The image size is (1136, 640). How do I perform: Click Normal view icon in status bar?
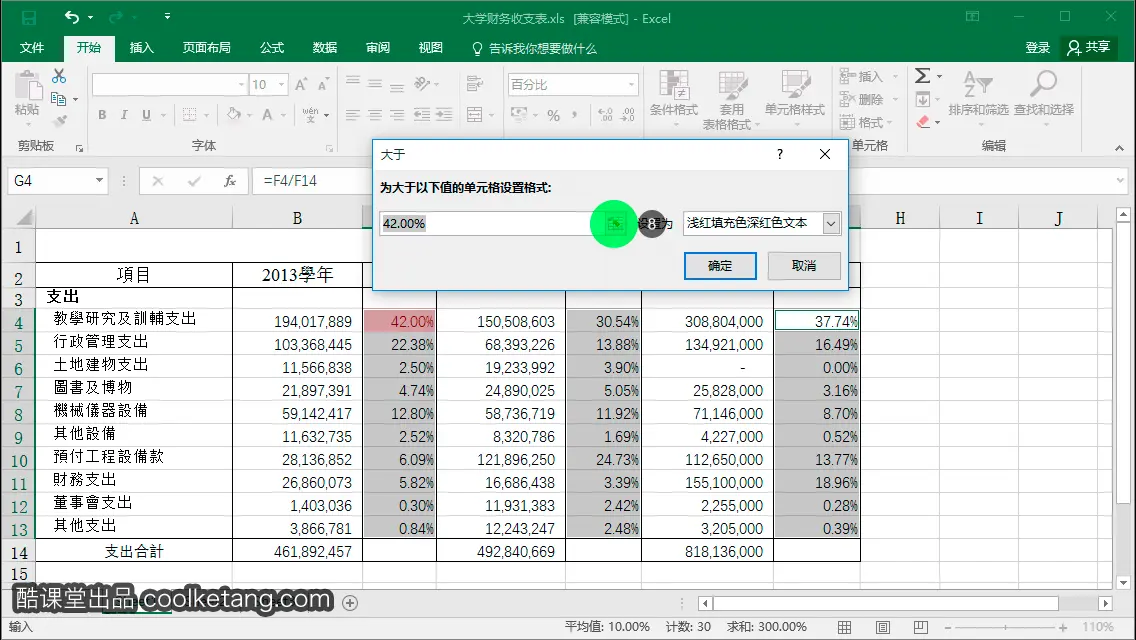point(845,628)
